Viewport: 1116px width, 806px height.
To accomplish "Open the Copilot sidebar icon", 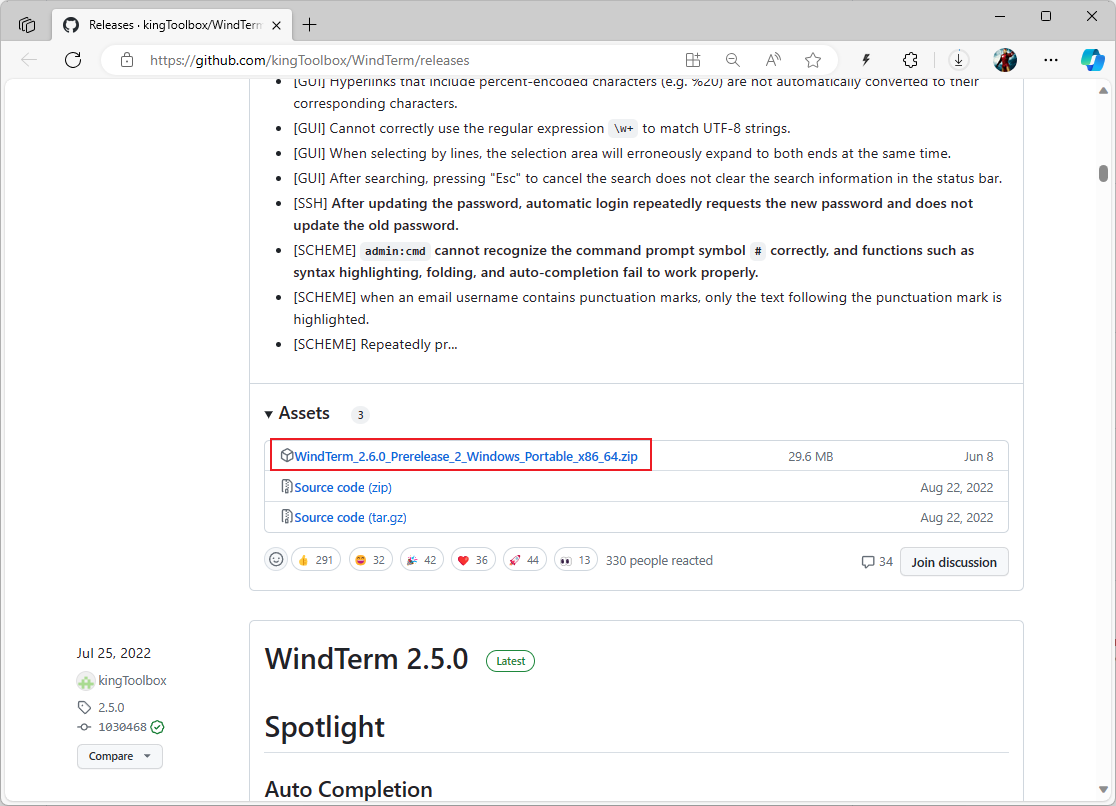I will click(1092, 60).
